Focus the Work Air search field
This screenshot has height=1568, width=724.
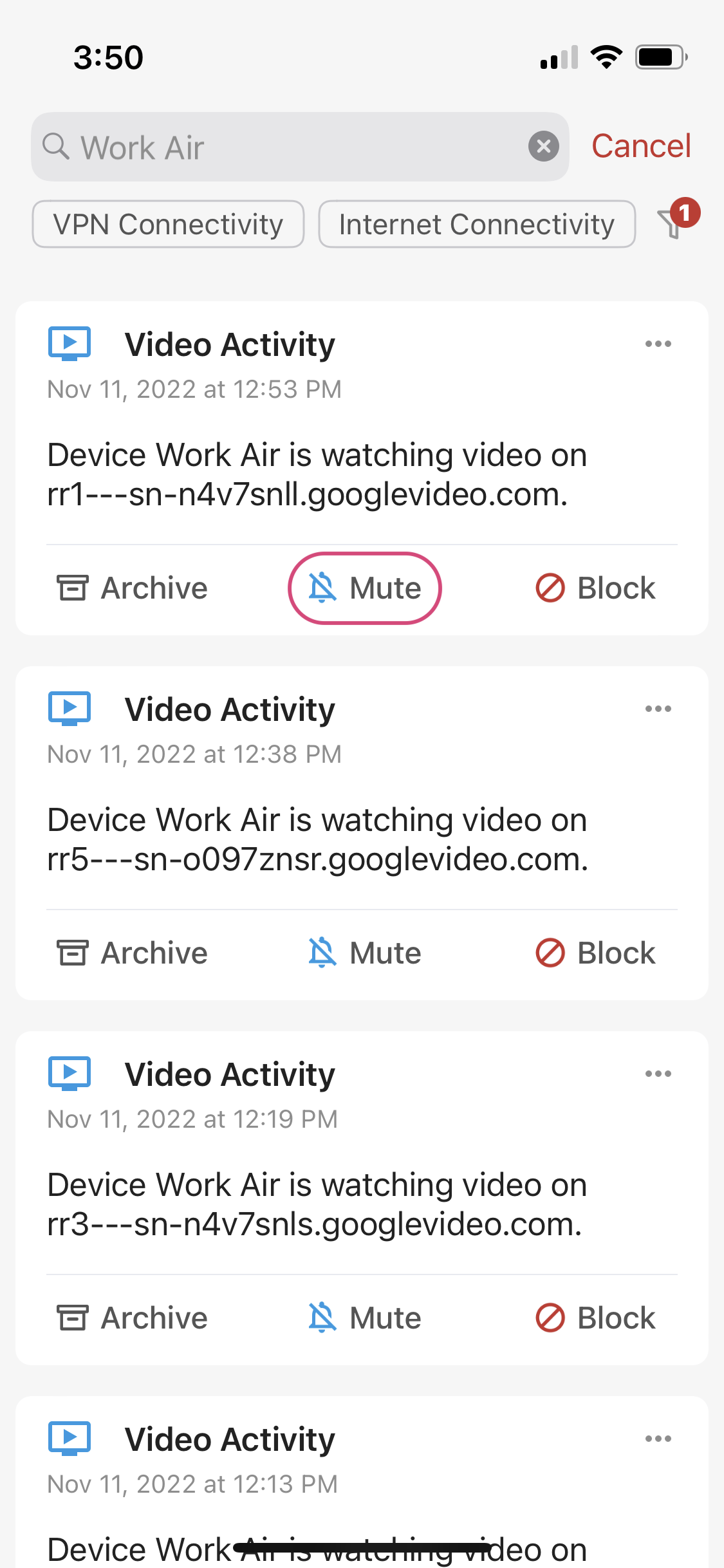pyautogui.click(x=300, y=147)
